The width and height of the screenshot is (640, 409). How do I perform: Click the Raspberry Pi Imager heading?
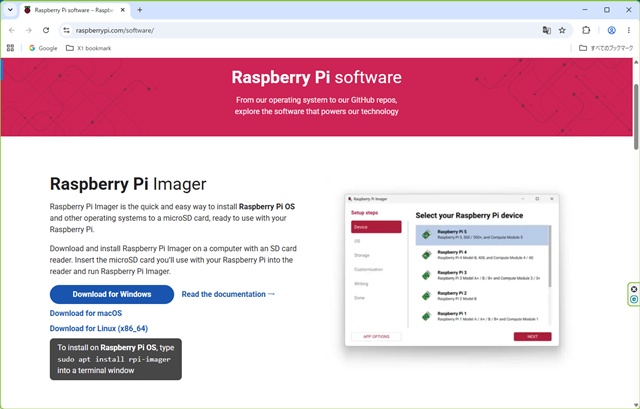128,184
